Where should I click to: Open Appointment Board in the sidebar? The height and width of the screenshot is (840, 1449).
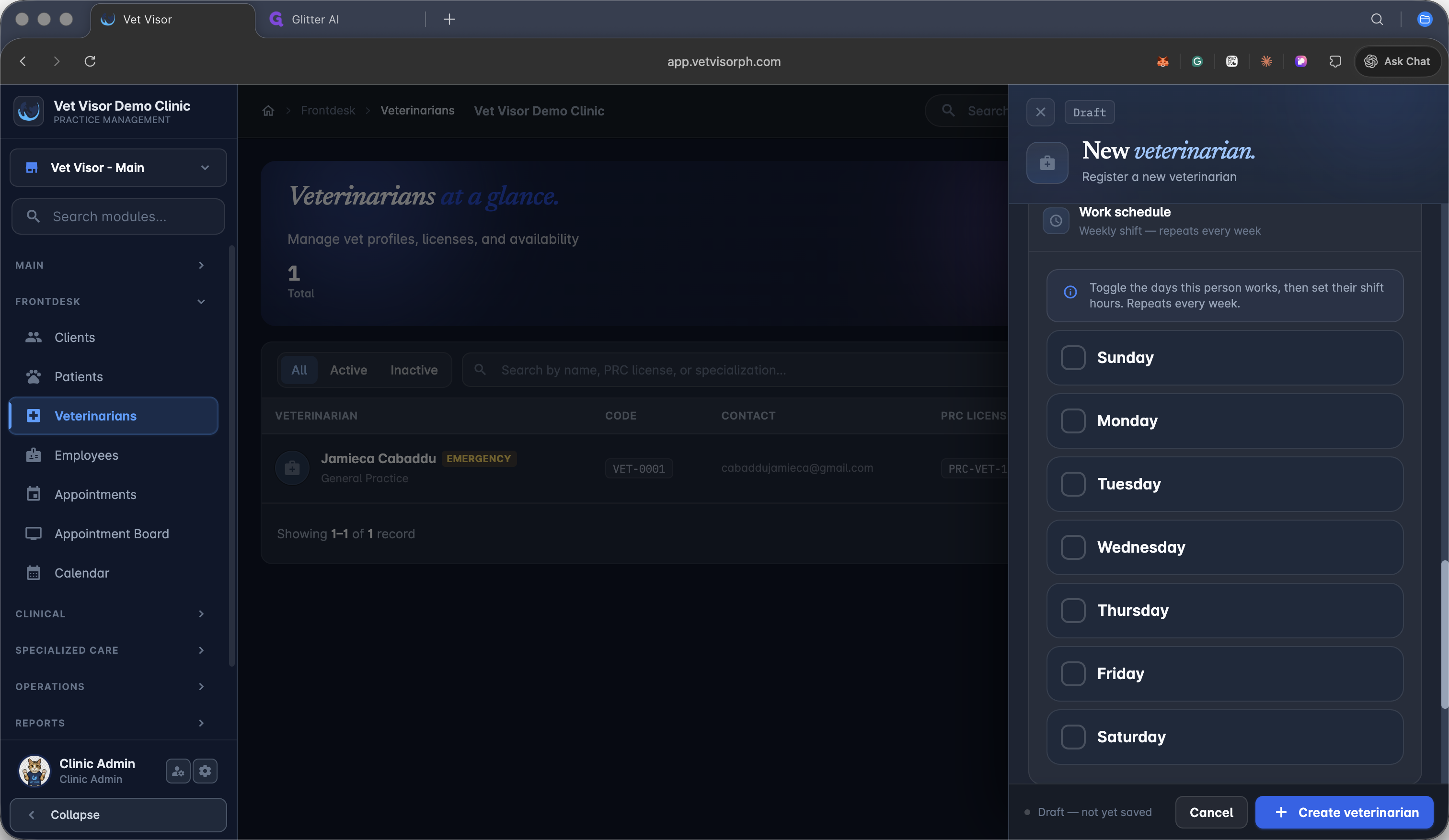[x=114, y=534]
